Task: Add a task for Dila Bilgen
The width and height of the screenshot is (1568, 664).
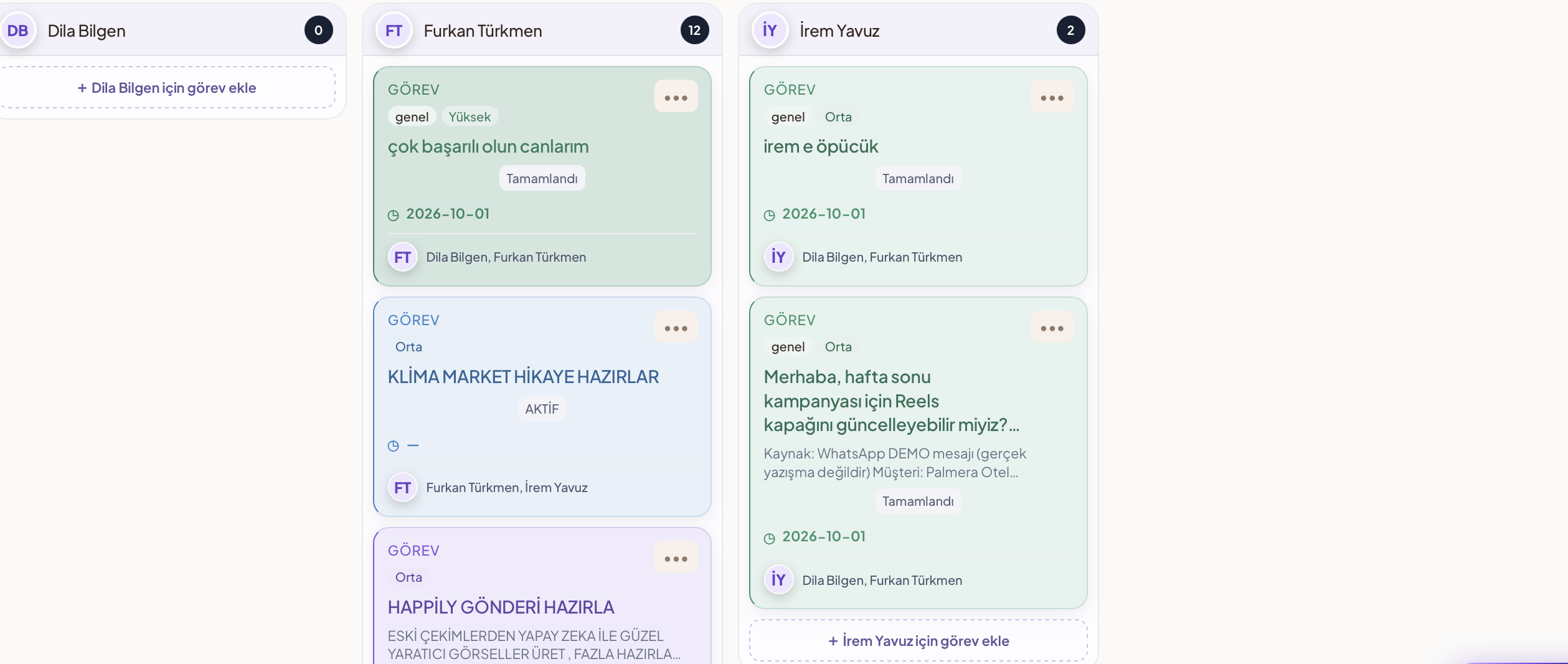Action: pos(166,88)
